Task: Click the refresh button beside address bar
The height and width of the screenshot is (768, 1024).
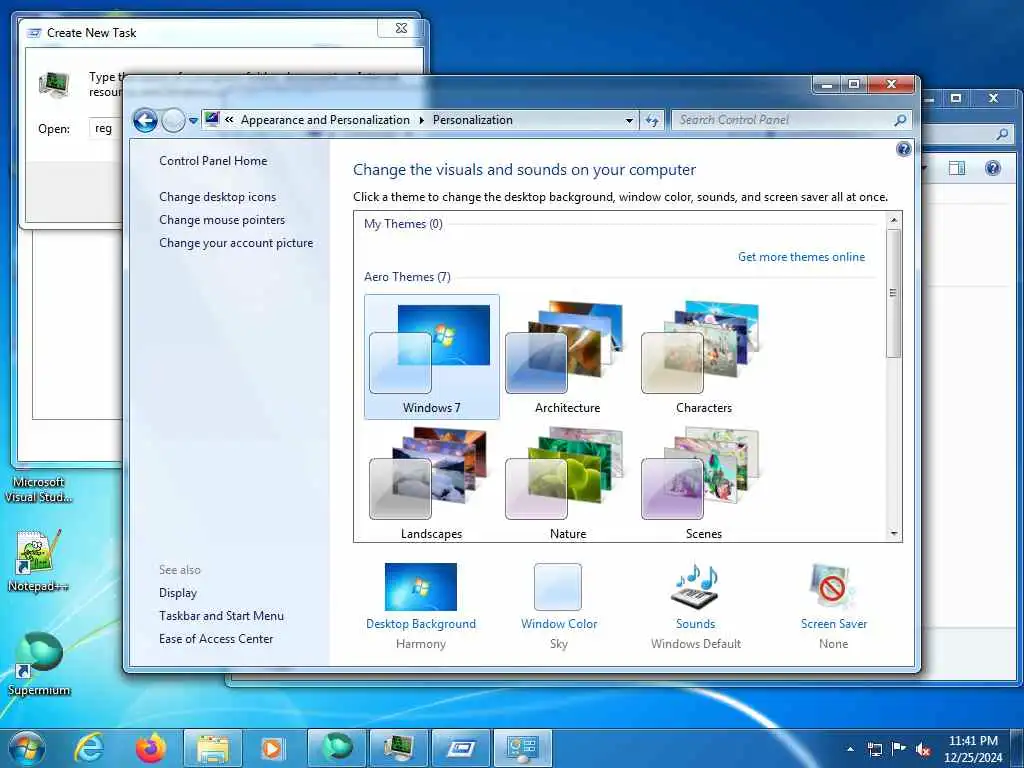Action: 652,120
